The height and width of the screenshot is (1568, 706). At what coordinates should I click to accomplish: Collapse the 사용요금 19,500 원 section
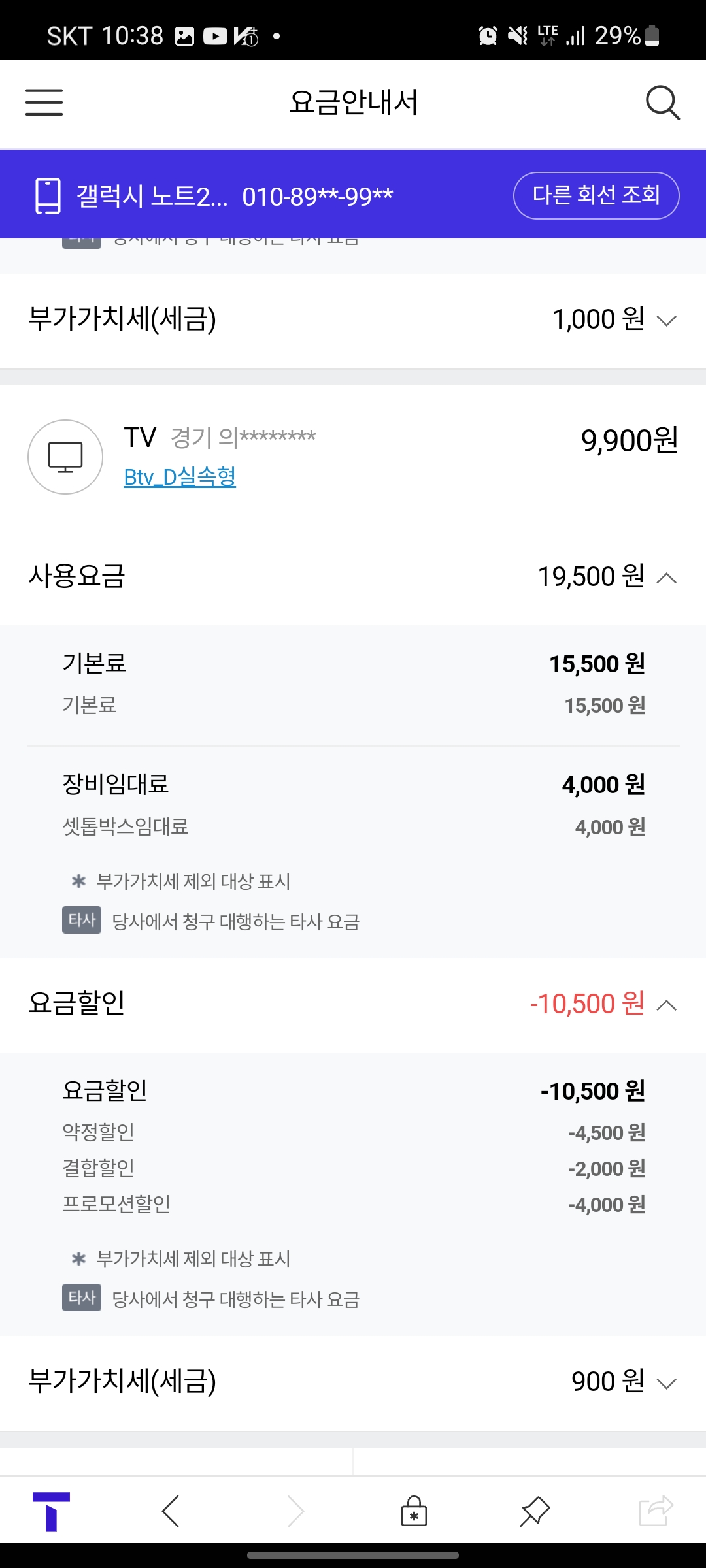click(x=666, y=578)
